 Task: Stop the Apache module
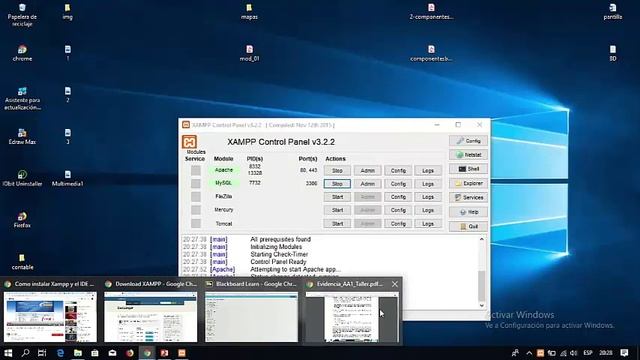337,171
